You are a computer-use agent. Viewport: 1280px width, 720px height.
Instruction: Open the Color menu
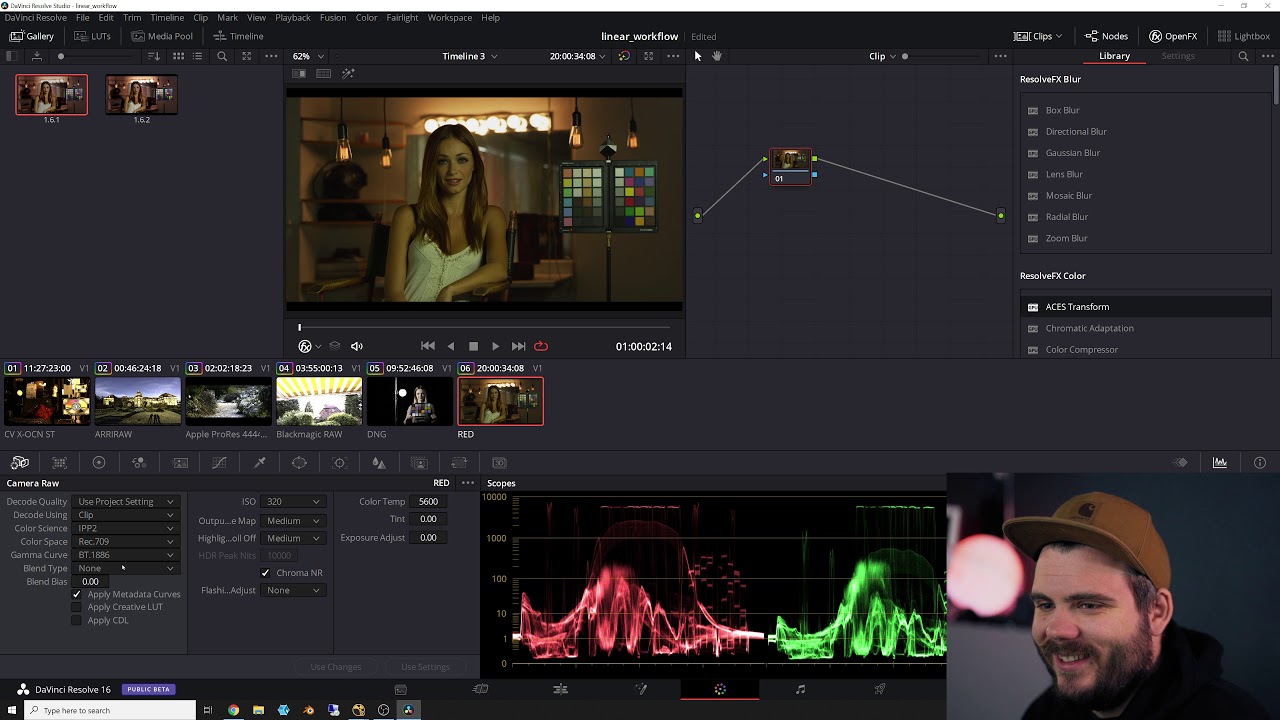[x=367, y=17]
